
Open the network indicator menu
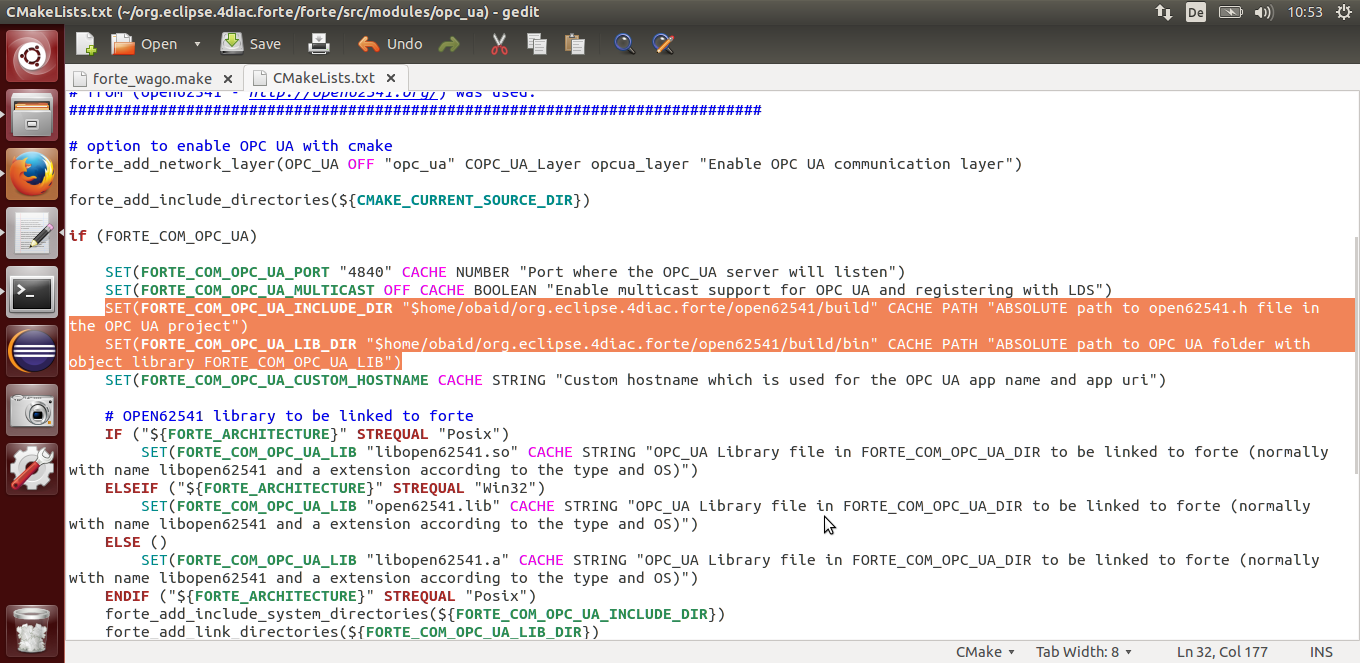[x=1164, y=12]
